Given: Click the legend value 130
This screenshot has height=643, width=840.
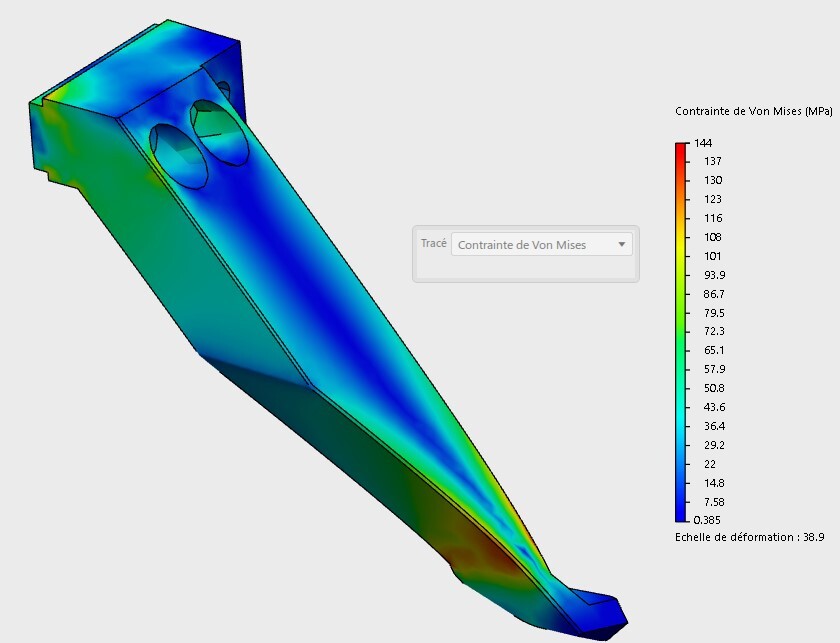Looking at the screenshot, I should tap(713, 180).
